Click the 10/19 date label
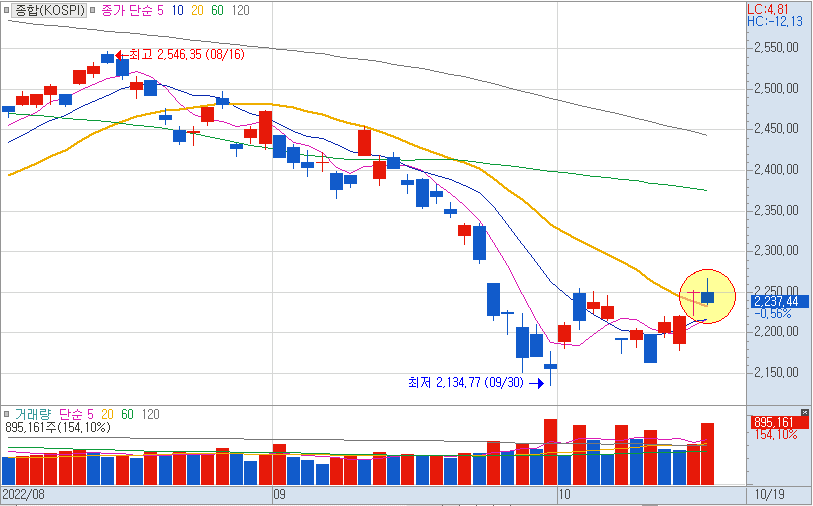Viewport: 813px width, 506px height. 769,494
